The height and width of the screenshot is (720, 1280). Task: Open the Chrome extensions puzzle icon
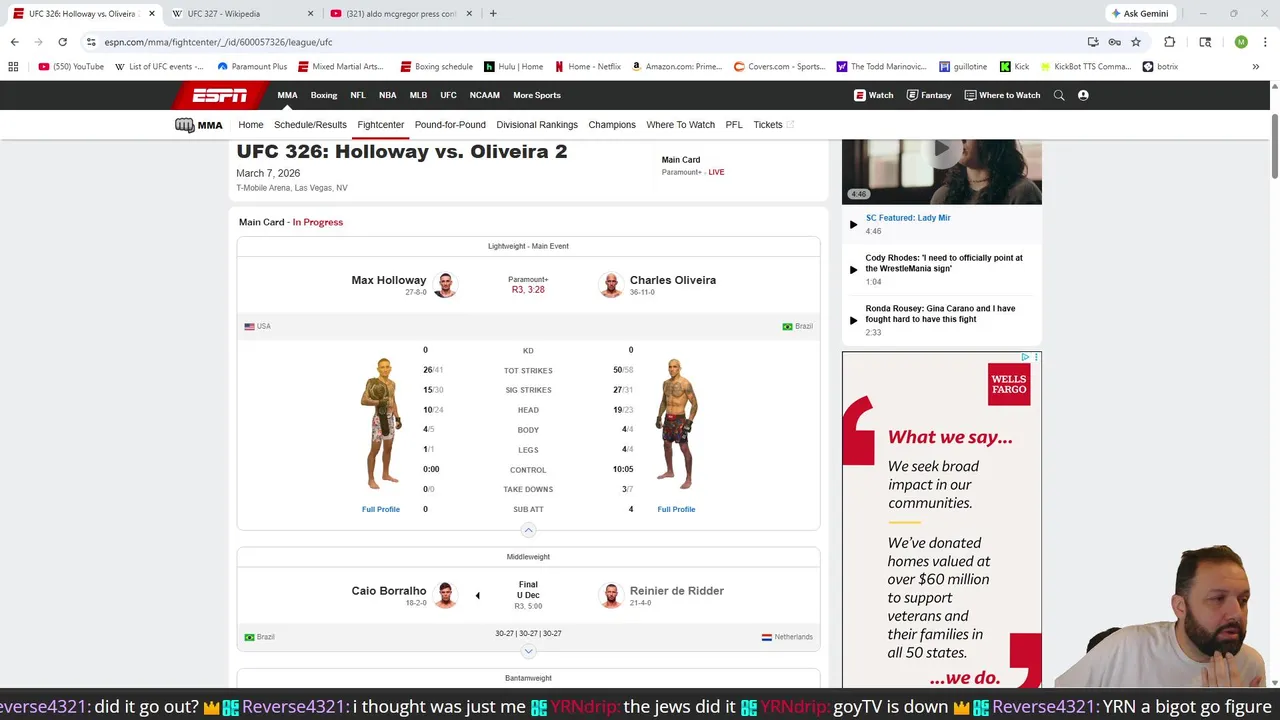coord(1169,42)
